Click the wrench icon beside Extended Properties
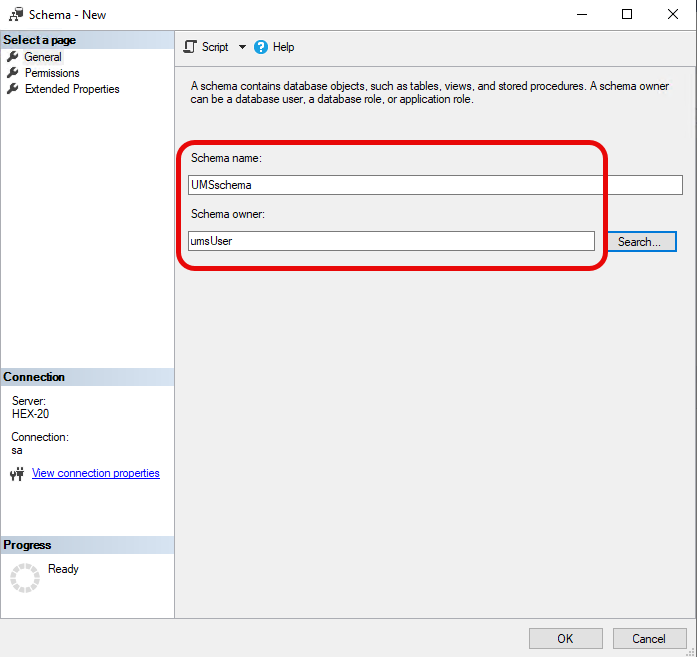The image size is (697, 657). (13, 89)
